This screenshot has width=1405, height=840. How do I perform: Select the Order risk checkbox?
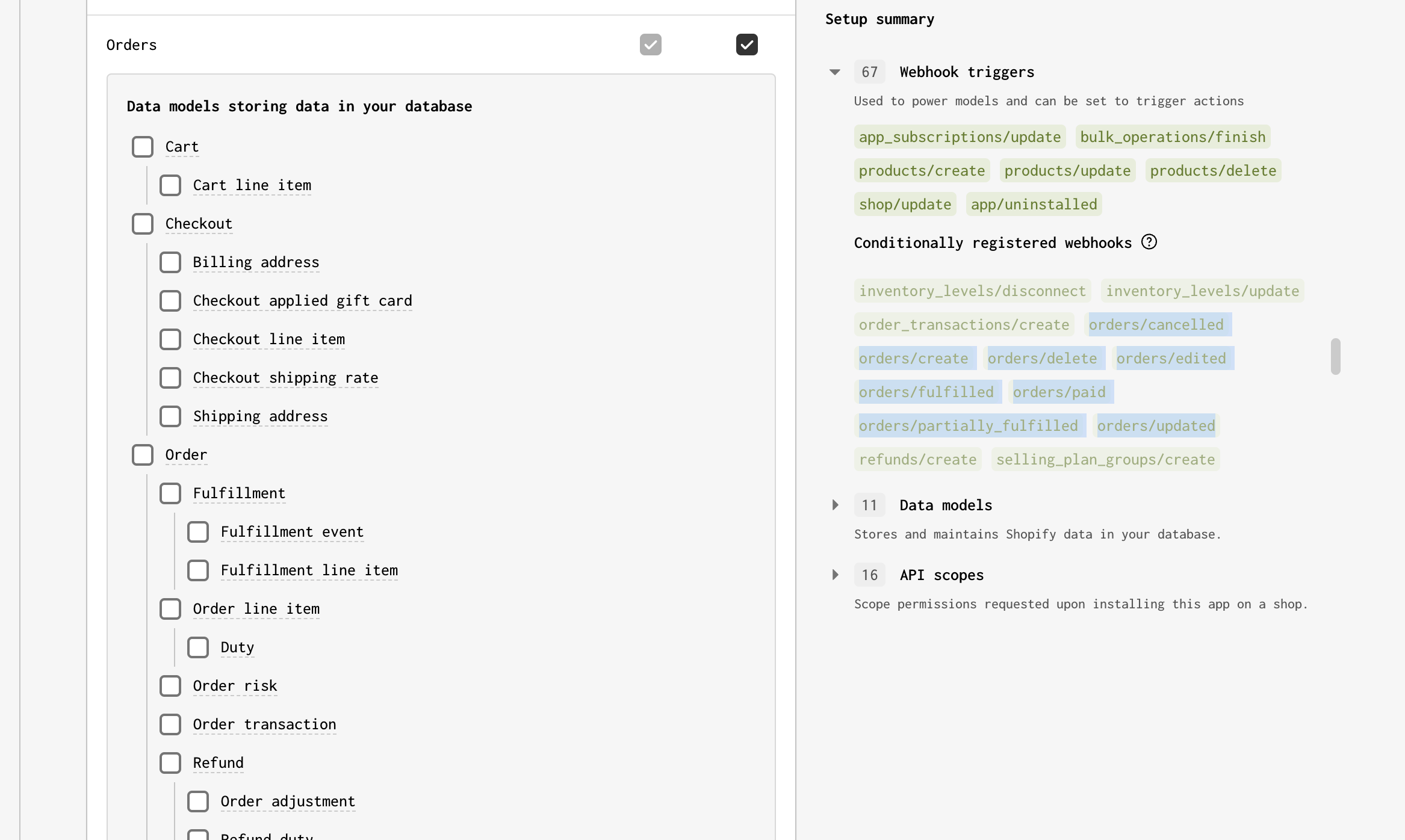170,686
